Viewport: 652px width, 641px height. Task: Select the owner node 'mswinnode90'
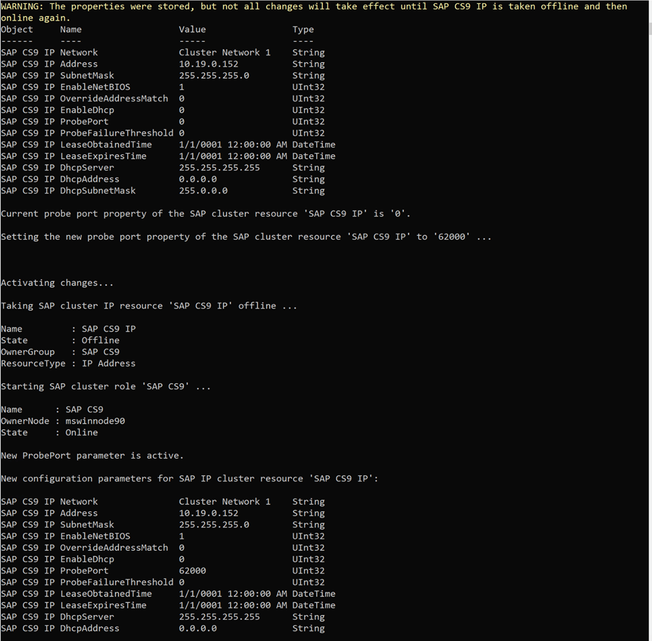(95, 421)
